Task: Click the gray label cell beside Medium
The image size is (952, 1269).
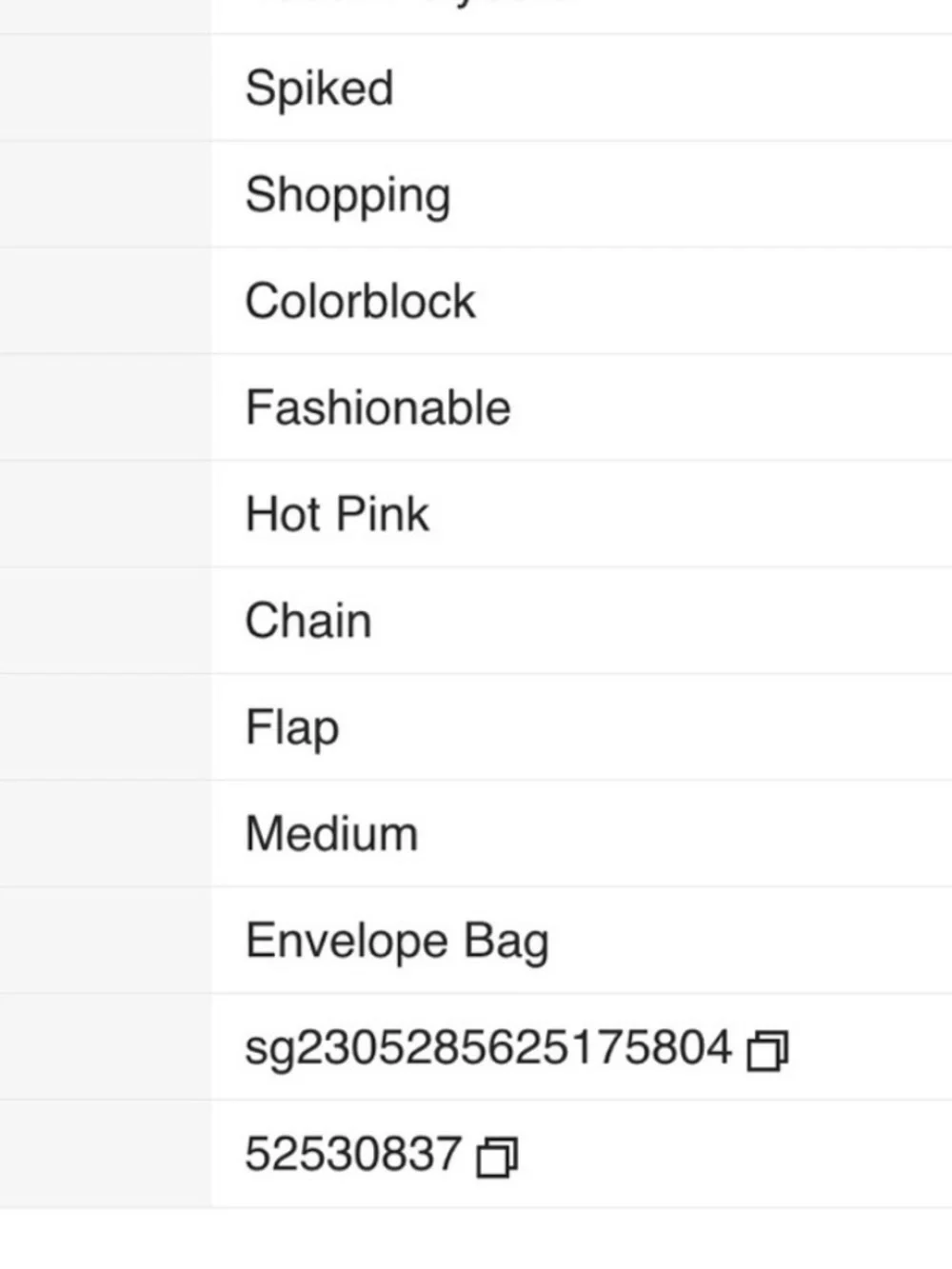Action: 105,834
